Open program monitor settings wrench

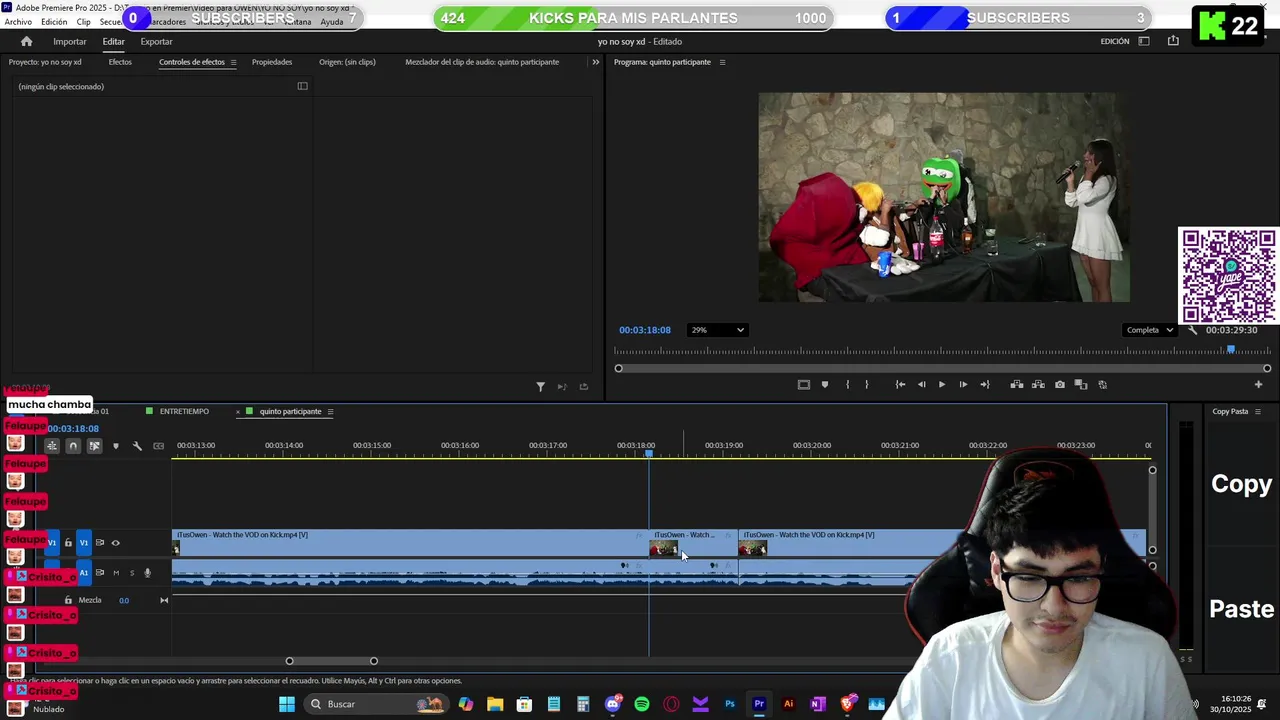tap(1192, 330)
